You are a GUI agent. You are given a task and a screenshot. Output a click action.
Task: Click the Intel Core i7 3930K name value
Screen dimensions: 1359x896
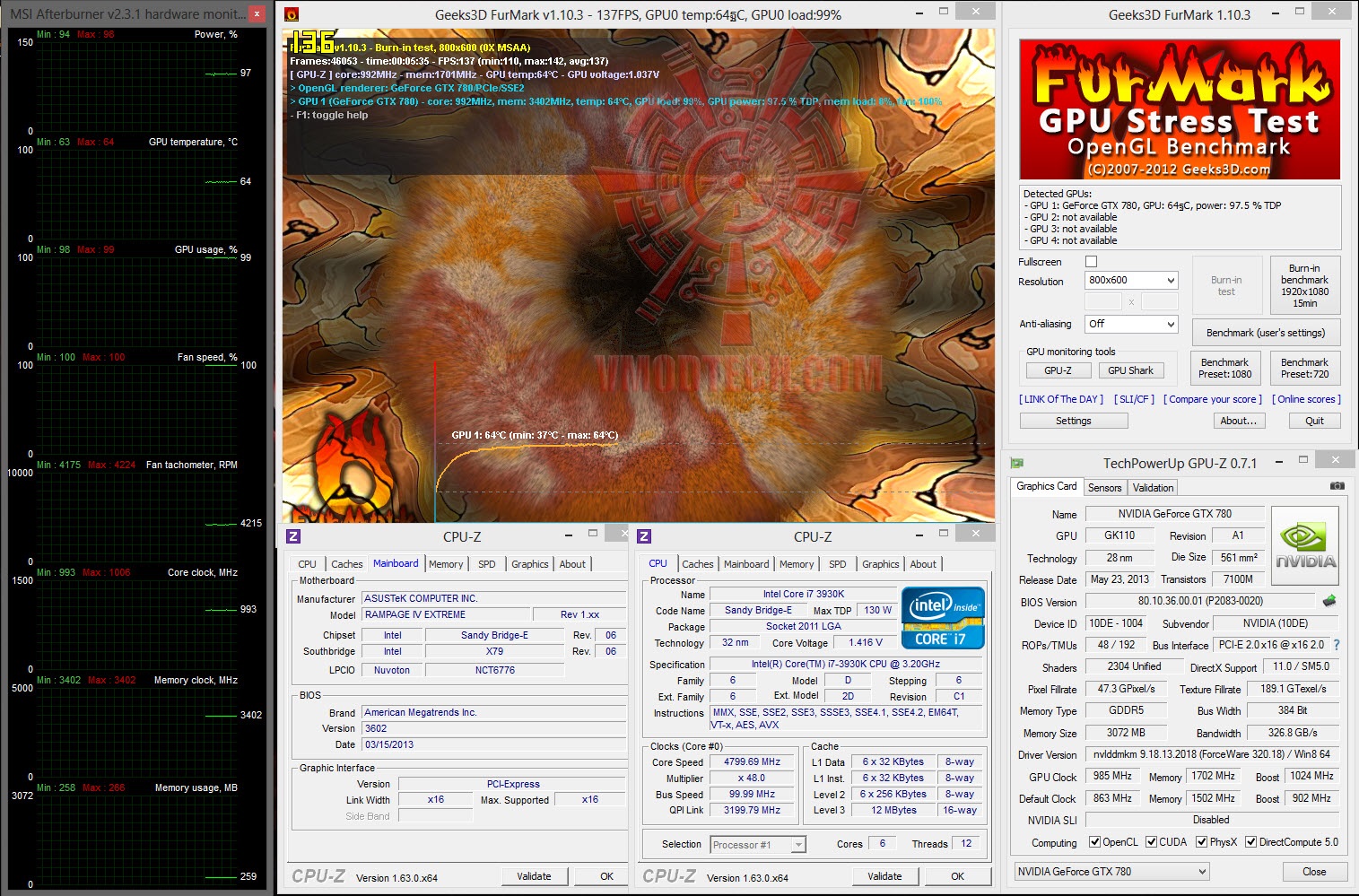pyautogui.click(x=804, y=594)
